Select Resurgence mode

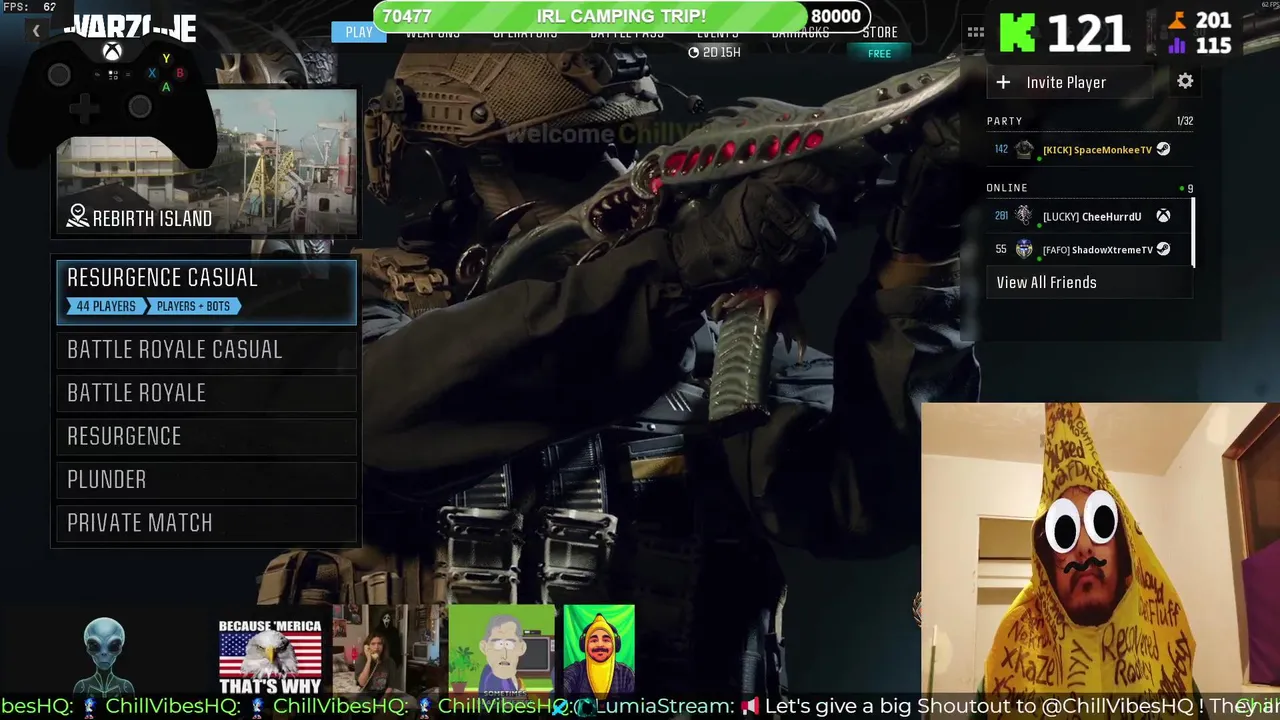[206, 436]
